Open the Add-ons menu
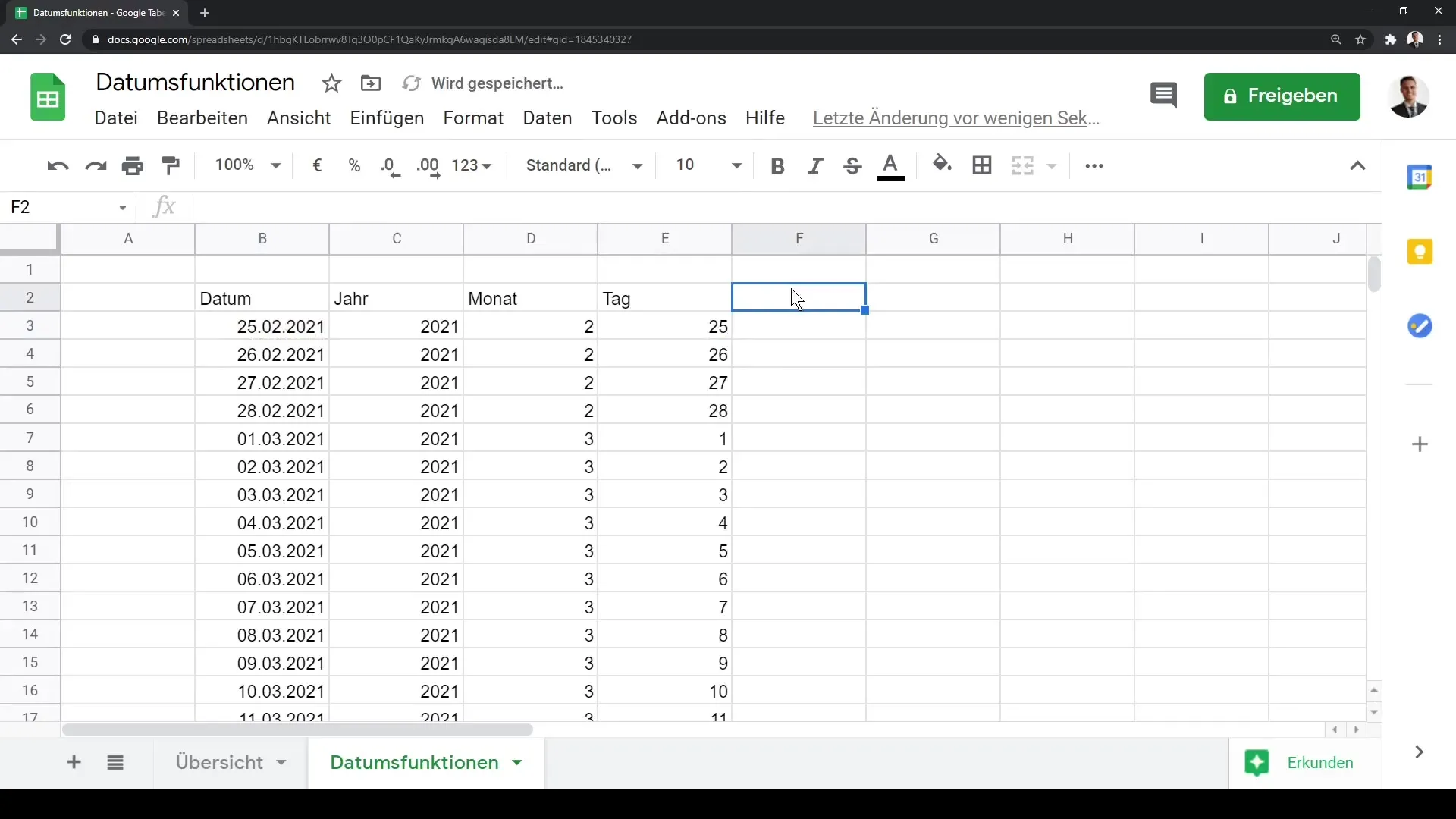 coord(692,118)
